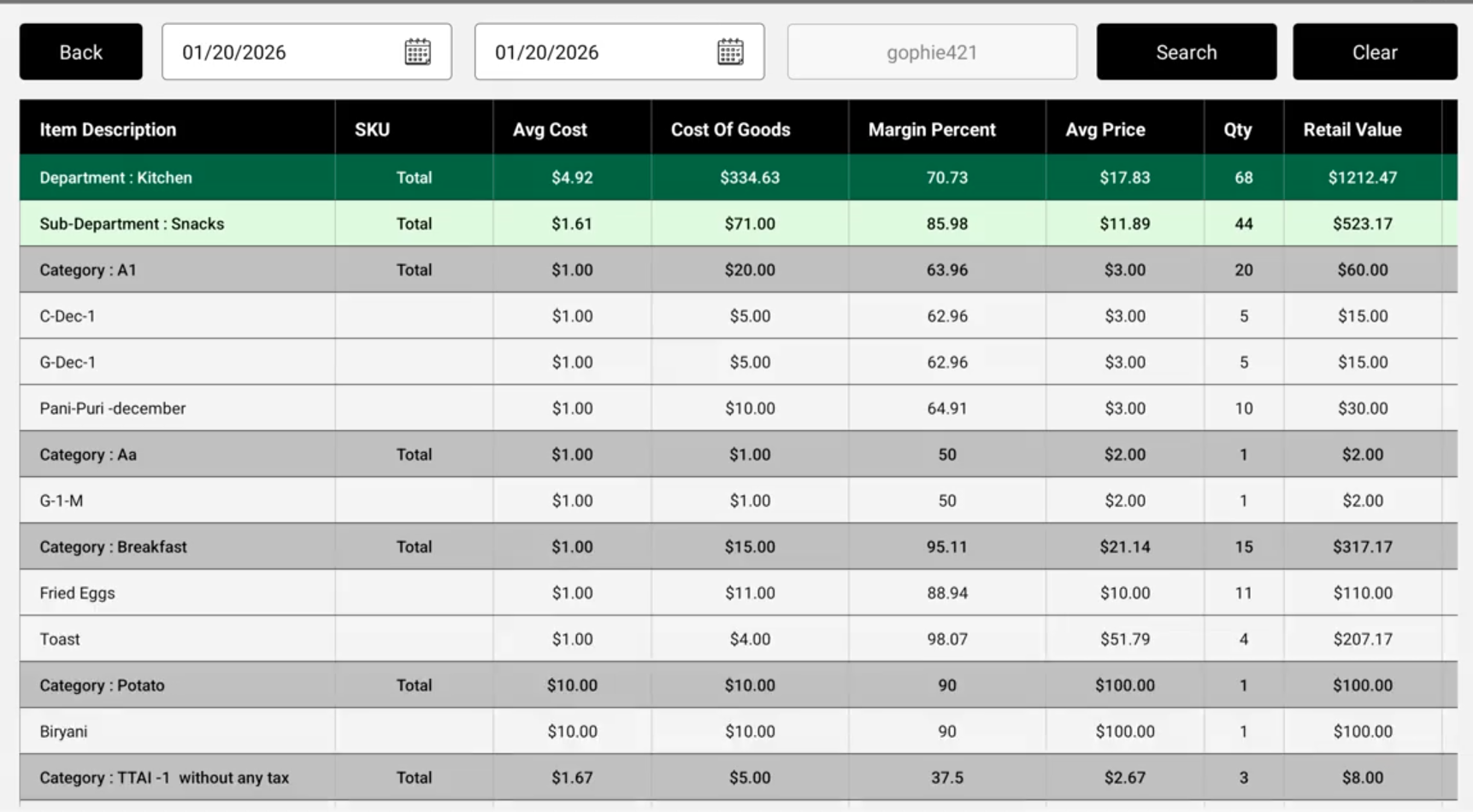This screenshot has height=812, width=1473.
Task: Select the Cost Of Goods column header
Action: [x=730, y=130]
